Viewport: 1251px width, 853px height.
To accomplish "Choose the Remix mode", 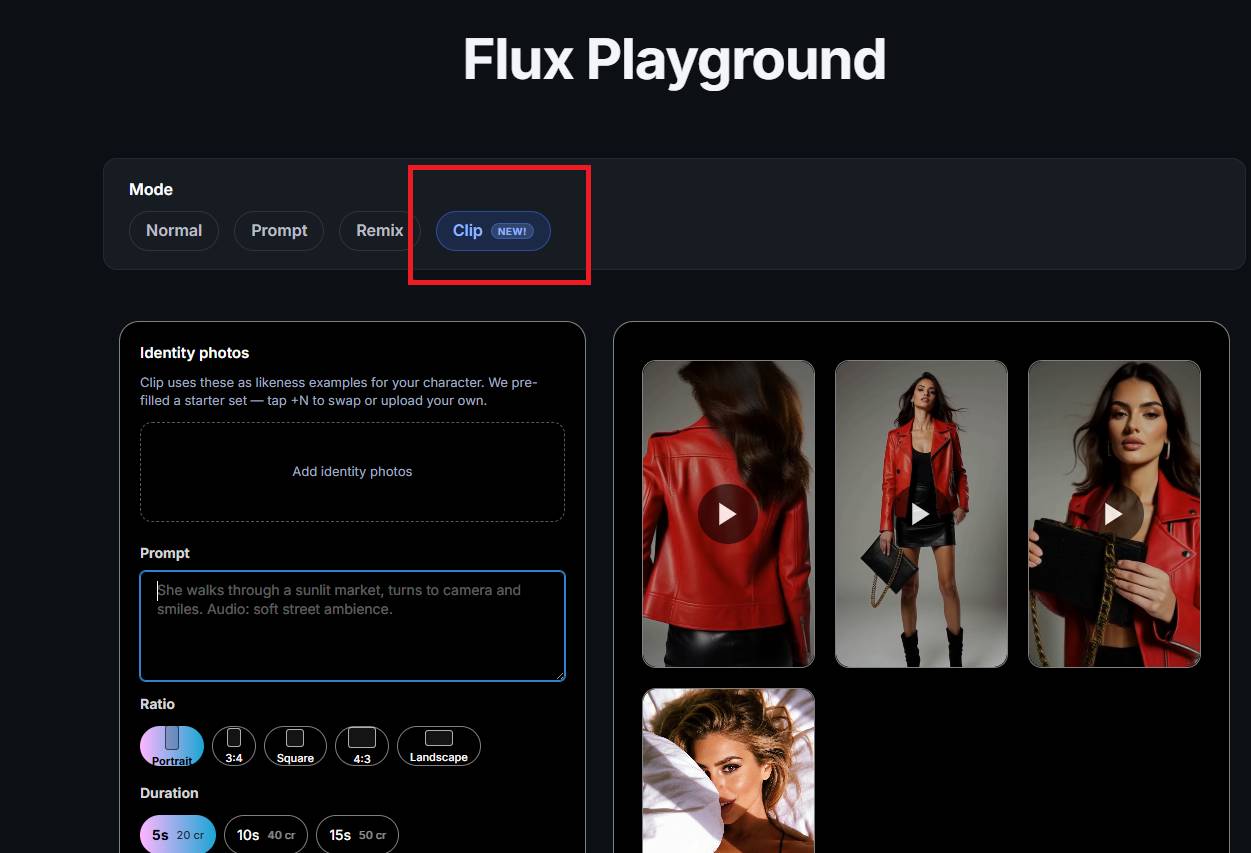I will point(380,231).
